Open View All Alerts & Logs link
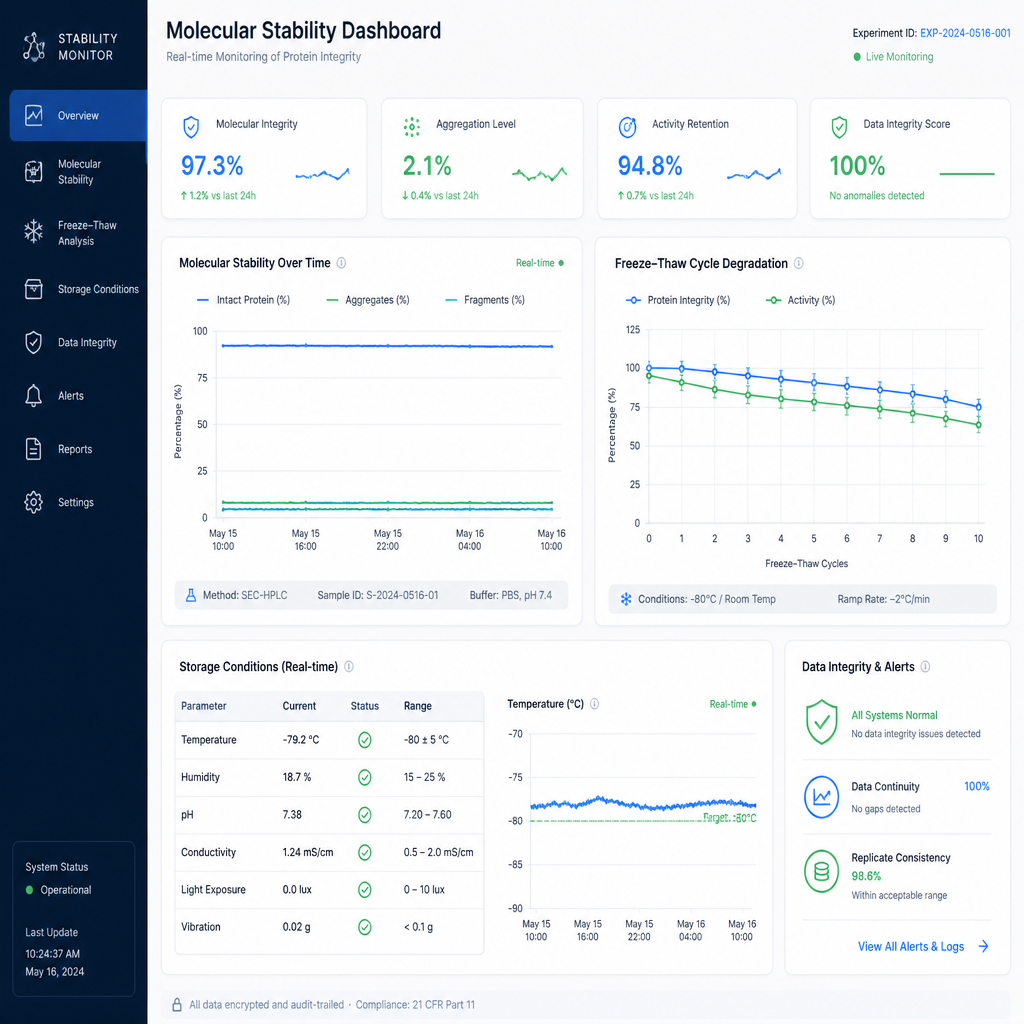 (923, 946)
